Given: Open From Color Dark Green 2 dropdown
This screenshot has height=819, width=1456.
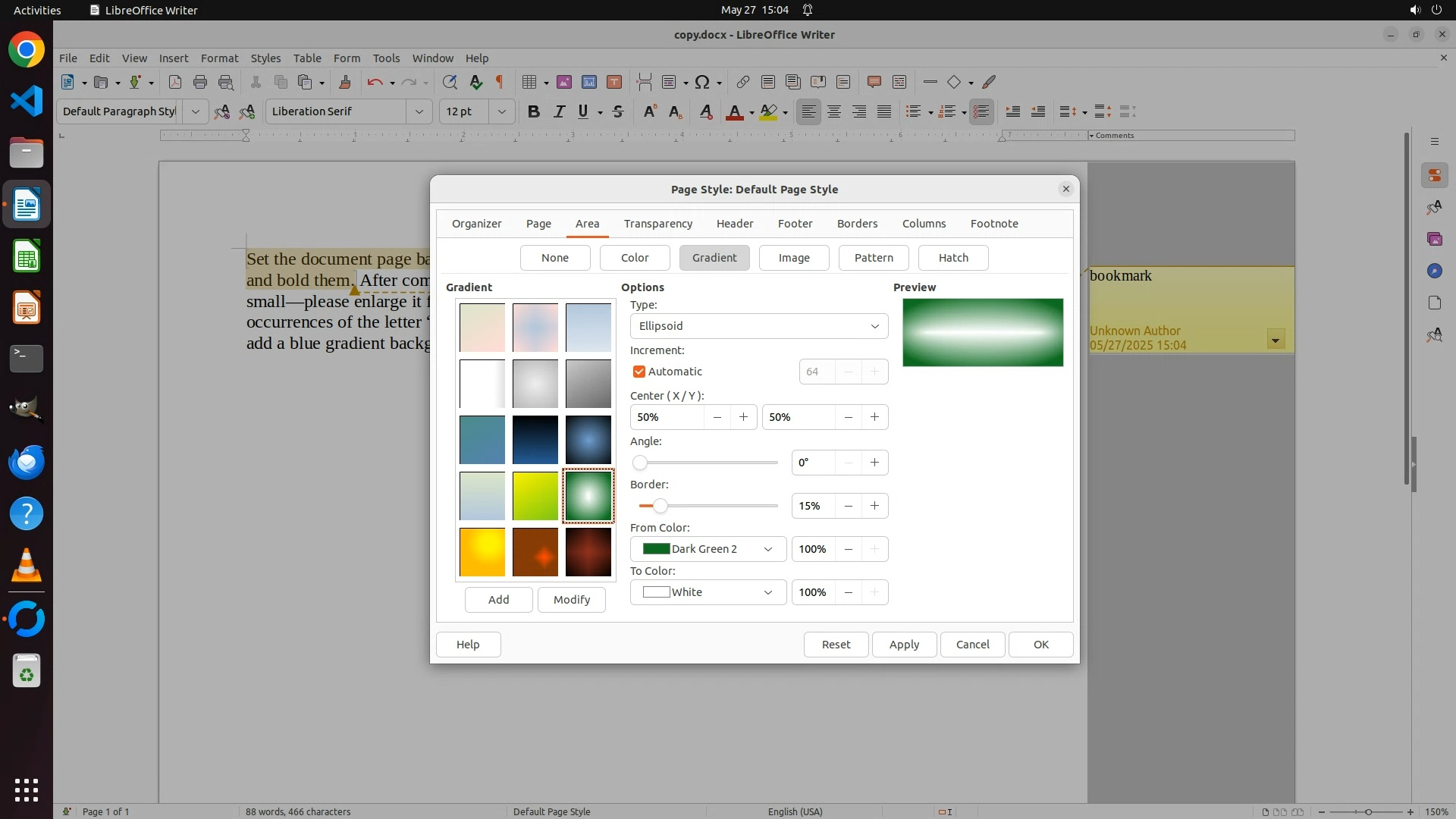Looking at the screenshot, I should (x=708, y=549).
